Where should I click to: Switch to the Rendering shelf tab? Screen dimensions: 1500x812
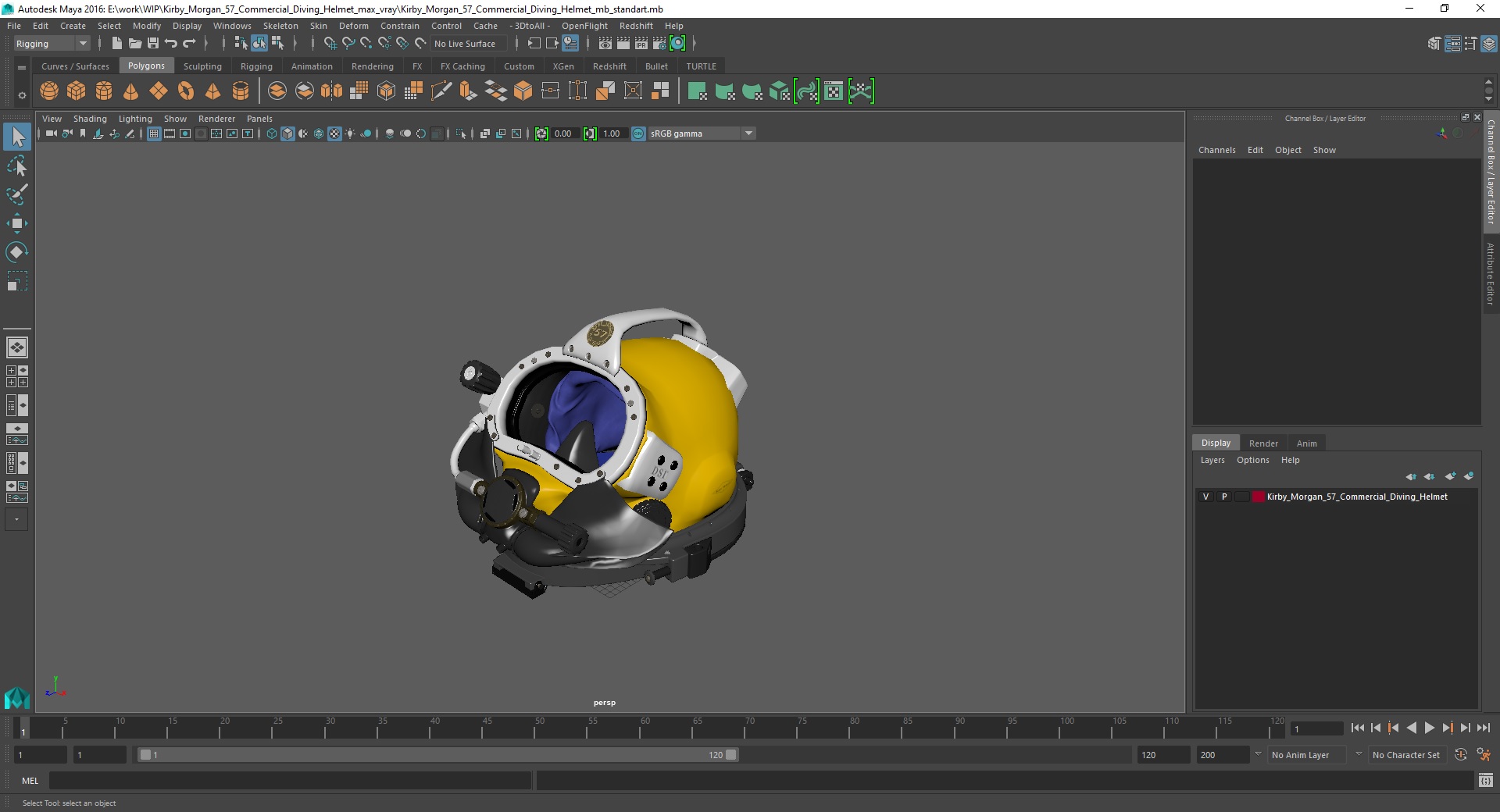click(x=373, y=66)
